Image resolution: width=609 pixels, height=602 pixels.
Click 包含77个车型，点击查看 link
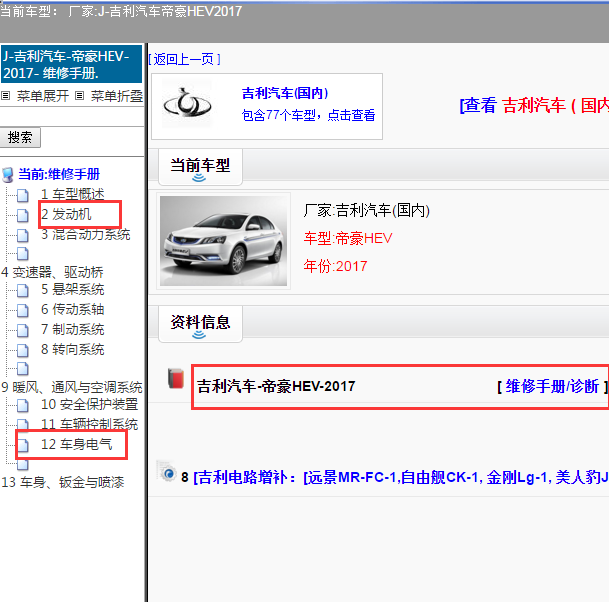[308, 115]
